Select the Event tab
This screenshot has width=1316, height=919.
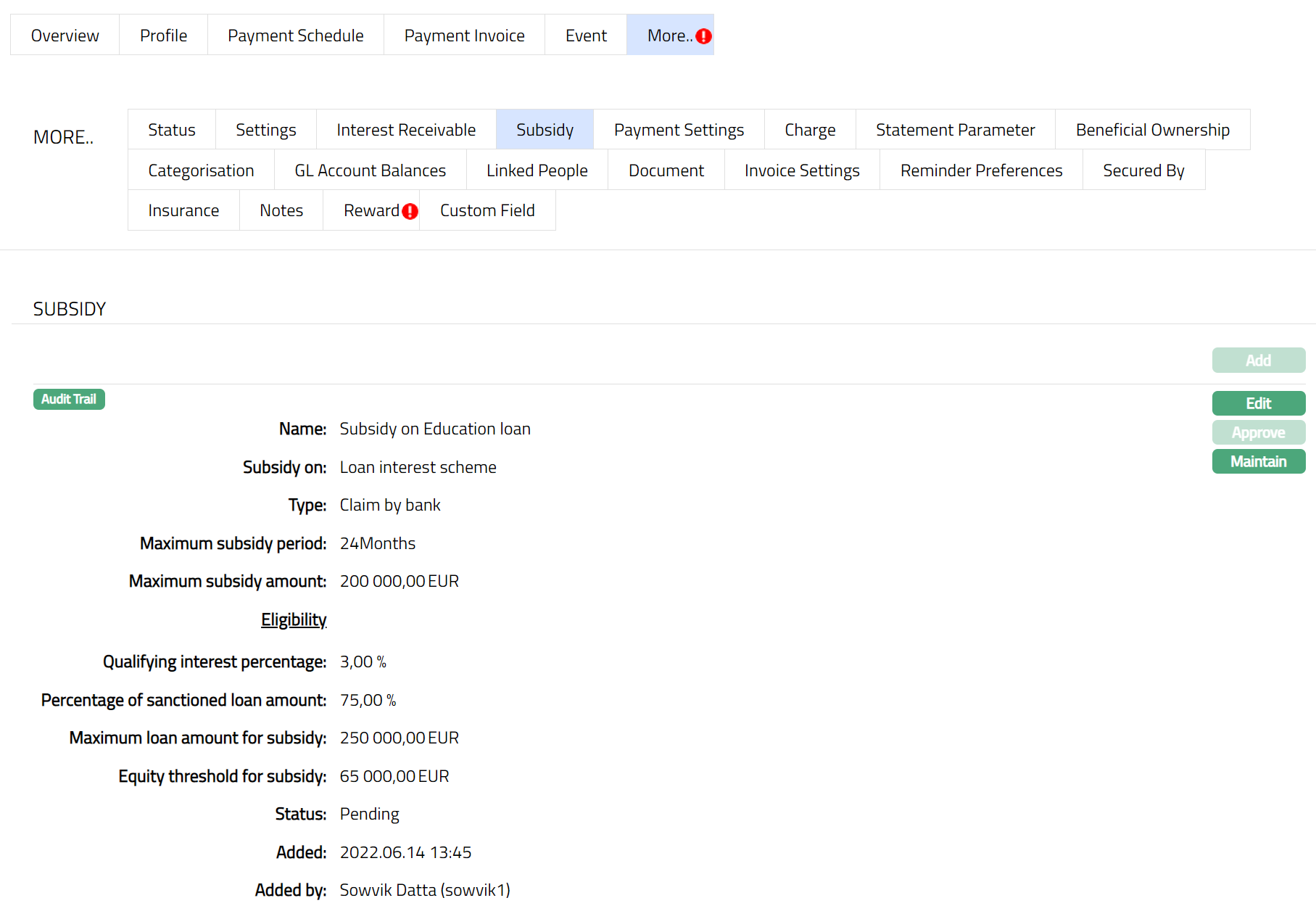click(586, 36)
